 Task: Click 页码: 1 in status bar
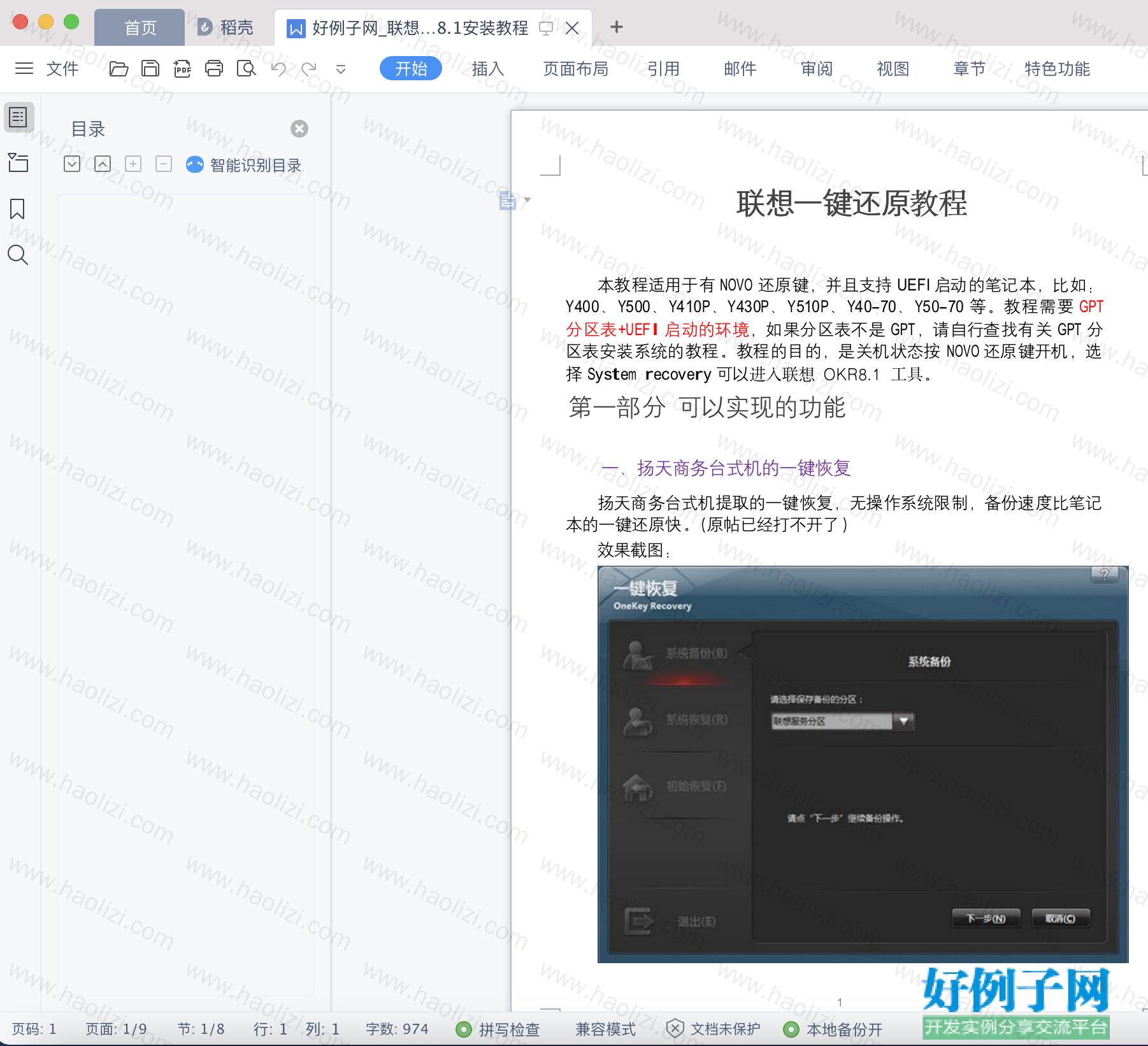pyautogui.click(x=34, y=1029)
